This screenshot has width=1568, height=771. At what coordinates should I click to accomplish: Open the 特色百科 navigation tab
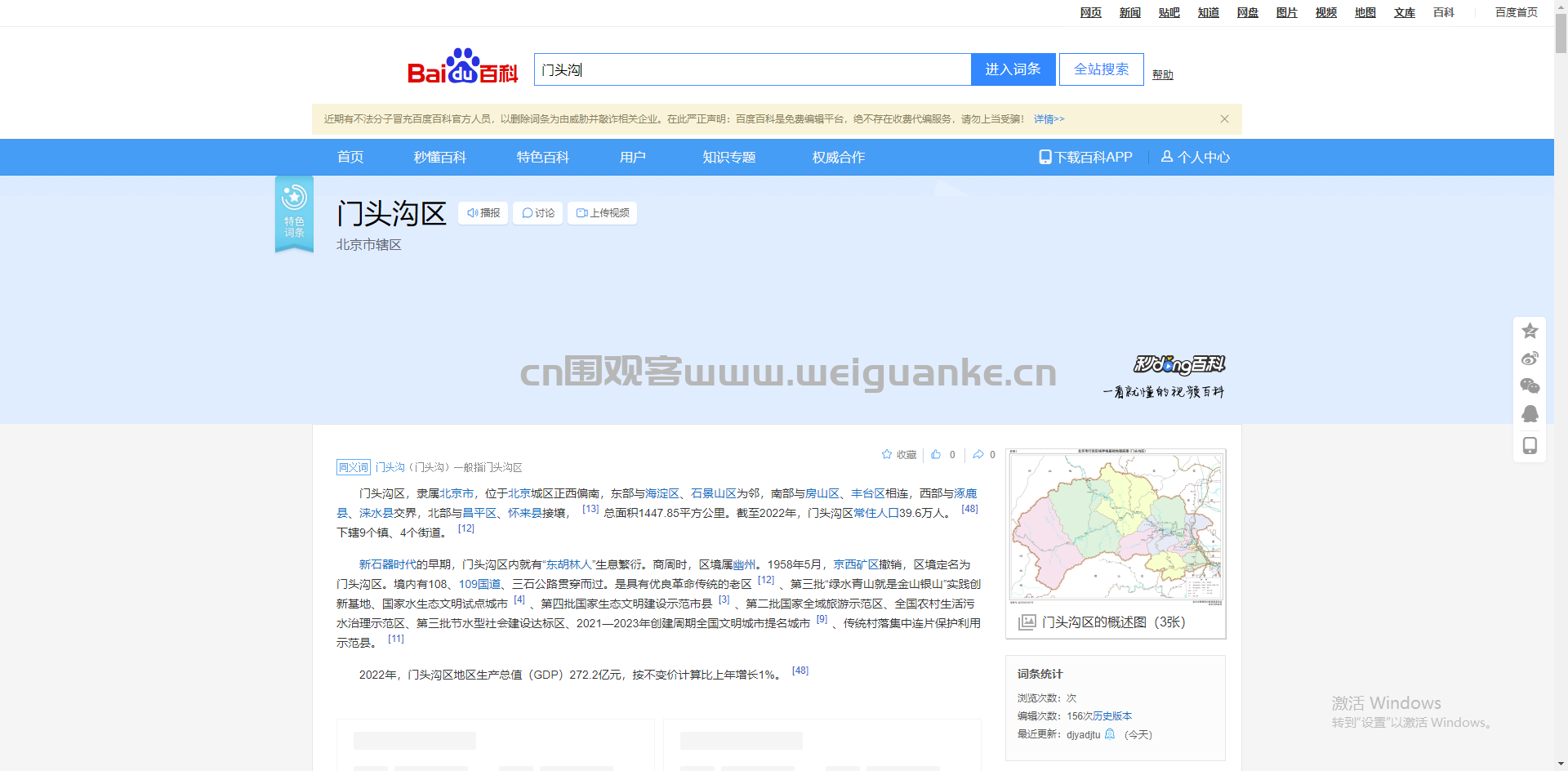point(542,157)
